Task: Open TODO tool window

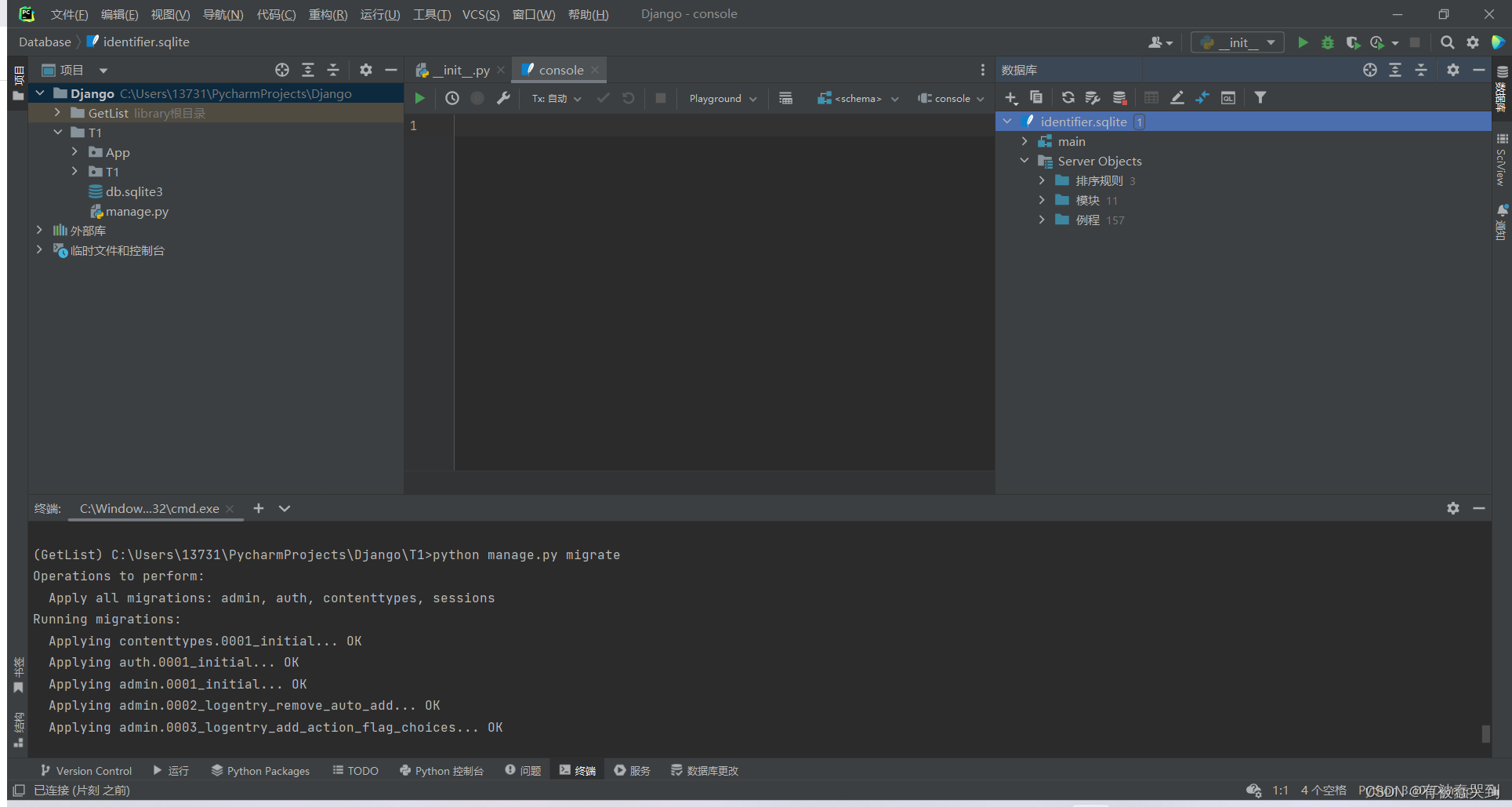Action: pos(355,771)
